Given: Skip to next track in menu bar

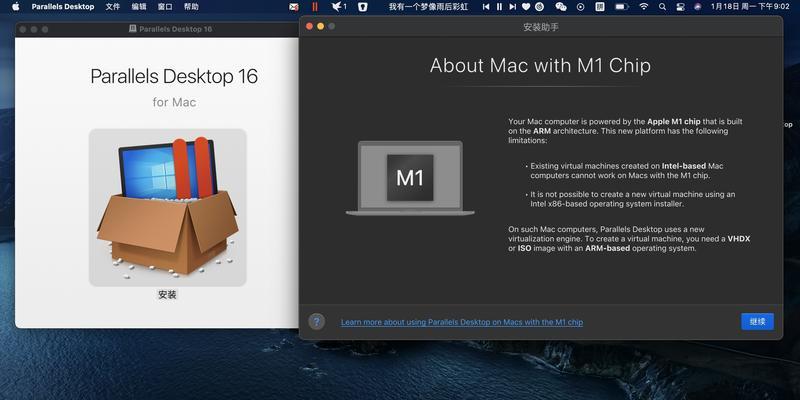Looking at the screenshot, I should 512,7.
